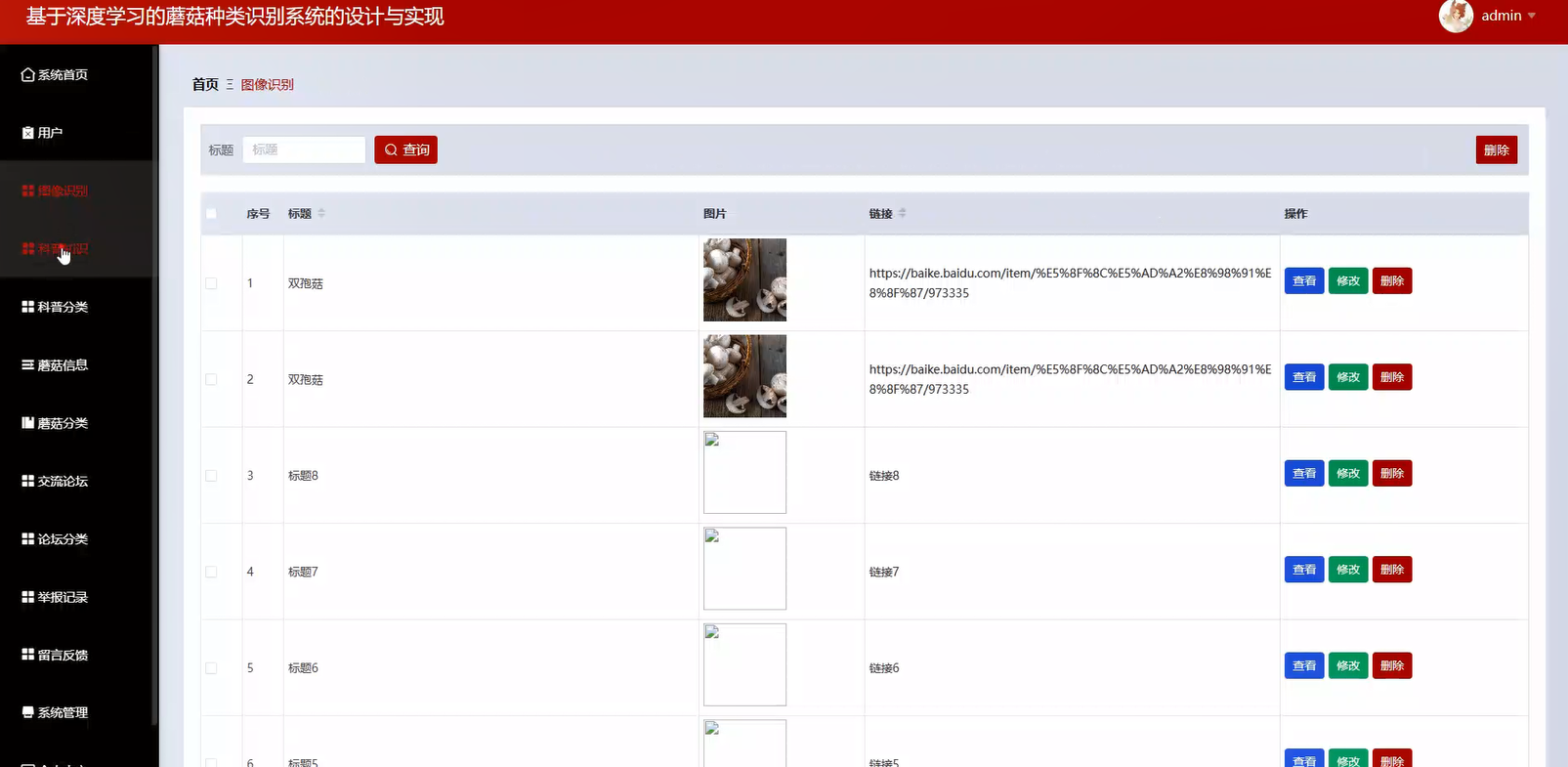This screenshot has height=767, width=1568.
Task: Click the 链接7 cell text
Action: point(884,572)
